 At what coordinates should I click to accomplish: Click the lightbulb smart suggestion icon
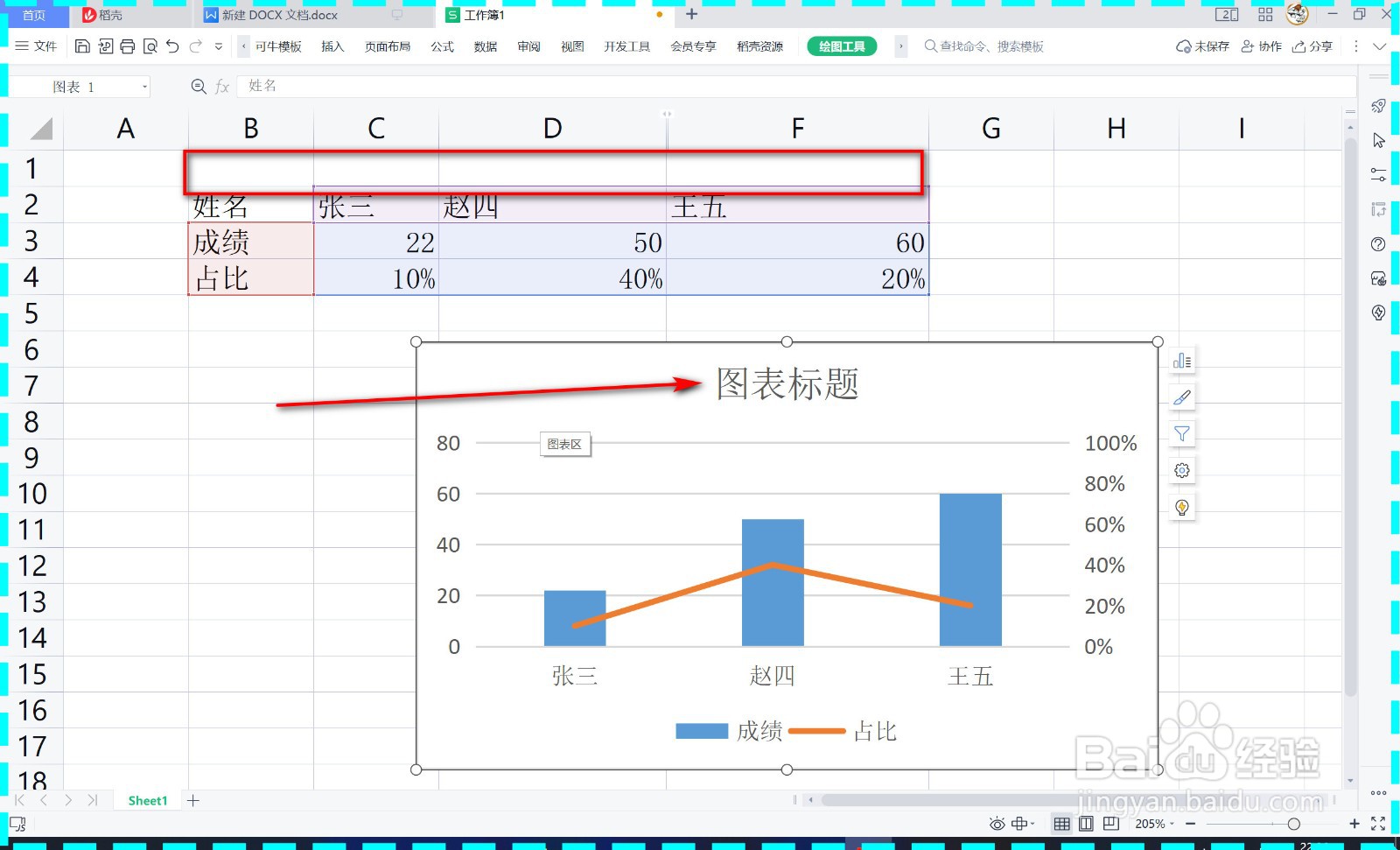pos(1181,506)
